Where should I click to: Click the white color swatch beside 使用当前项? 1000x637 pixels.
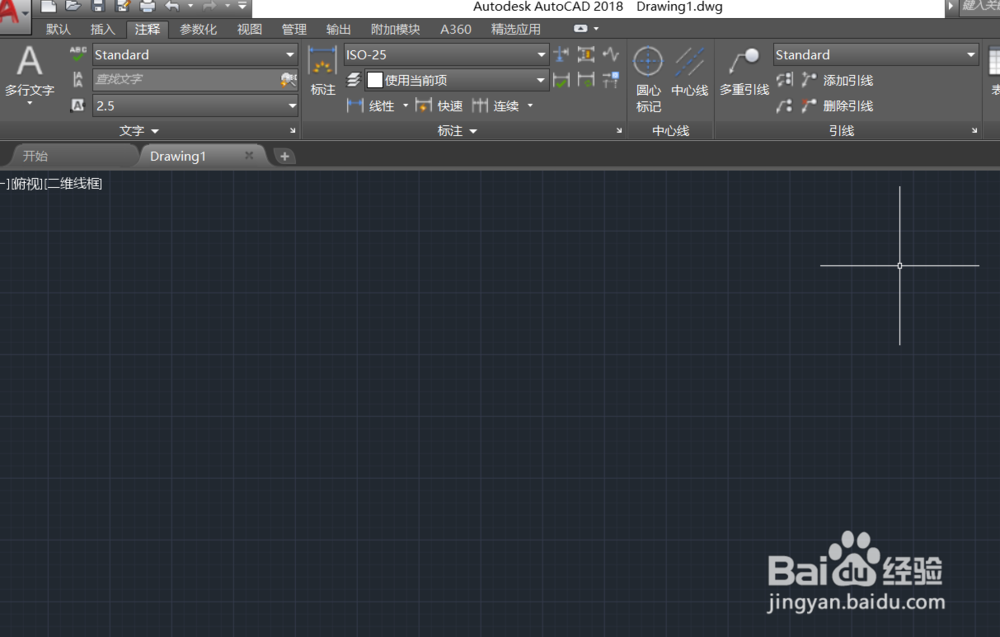(375, 80)
